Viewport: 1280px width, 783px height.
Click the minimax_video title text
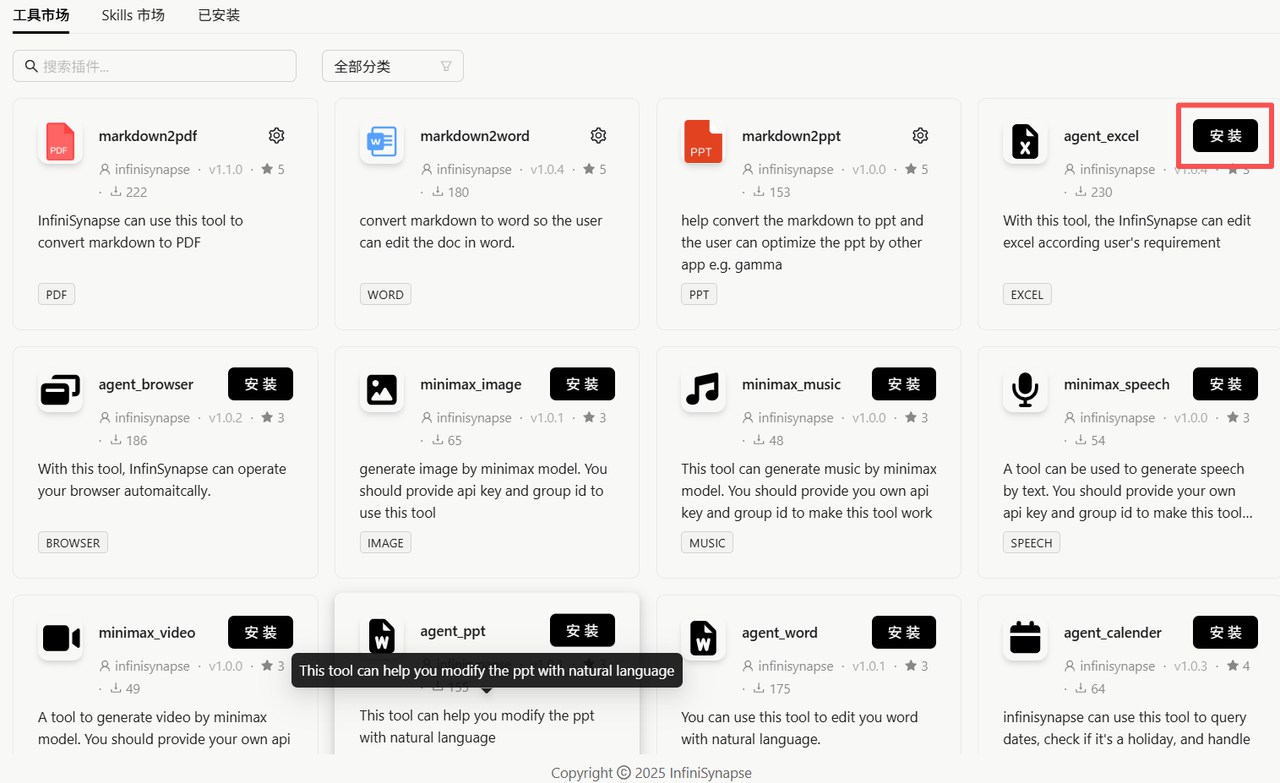coord(147,632)
